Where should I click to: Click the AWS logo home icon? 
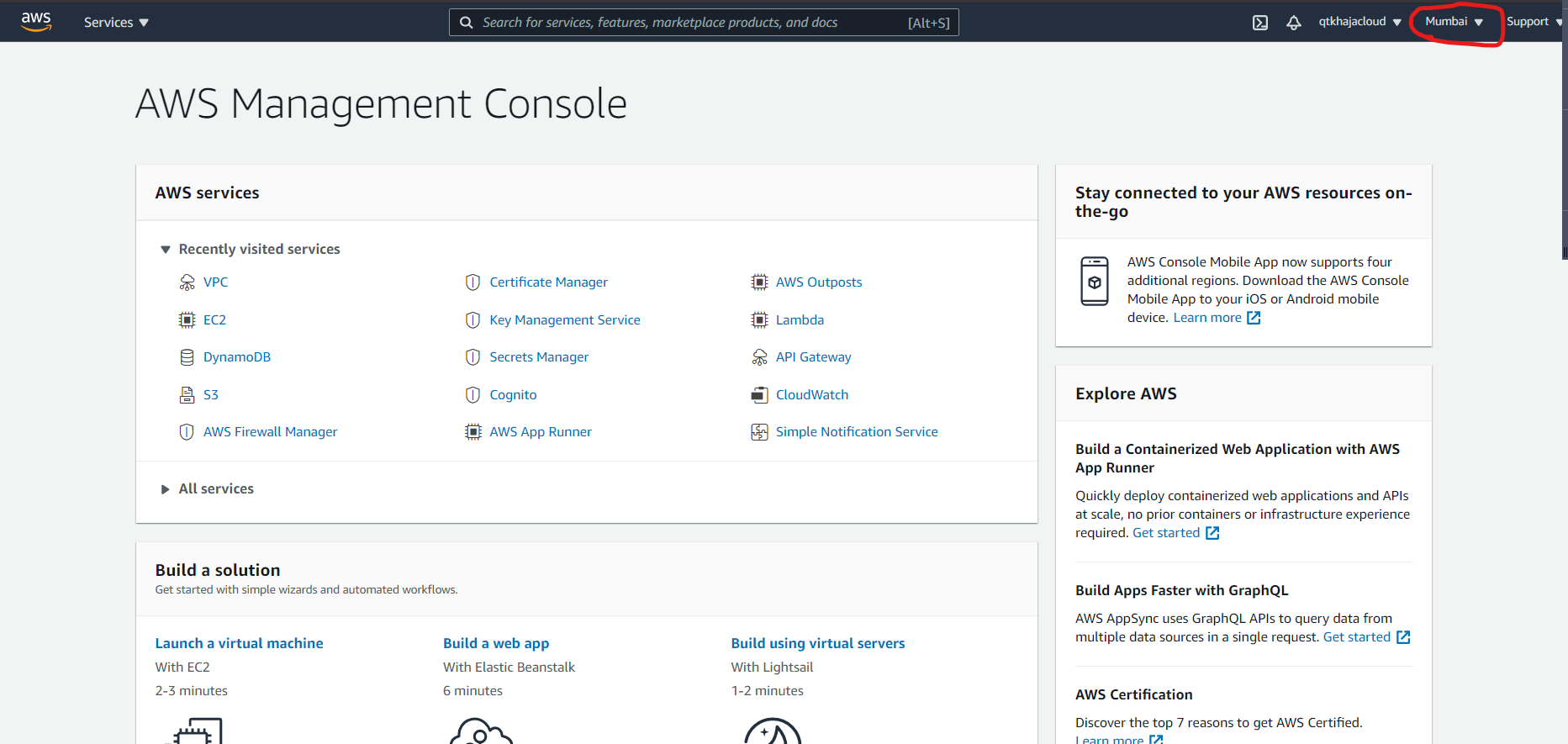click(x=36, y=22)
